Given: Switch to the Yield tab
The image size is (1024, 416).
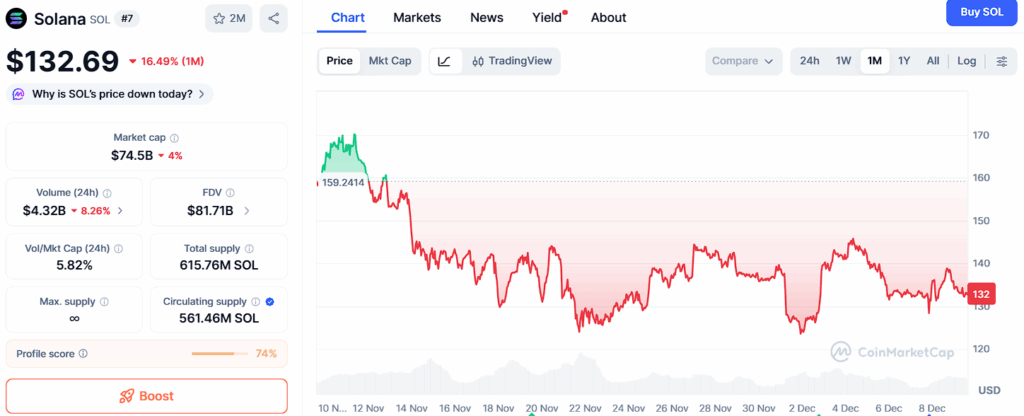Looking at the screenshot, I should pos(547,17).
